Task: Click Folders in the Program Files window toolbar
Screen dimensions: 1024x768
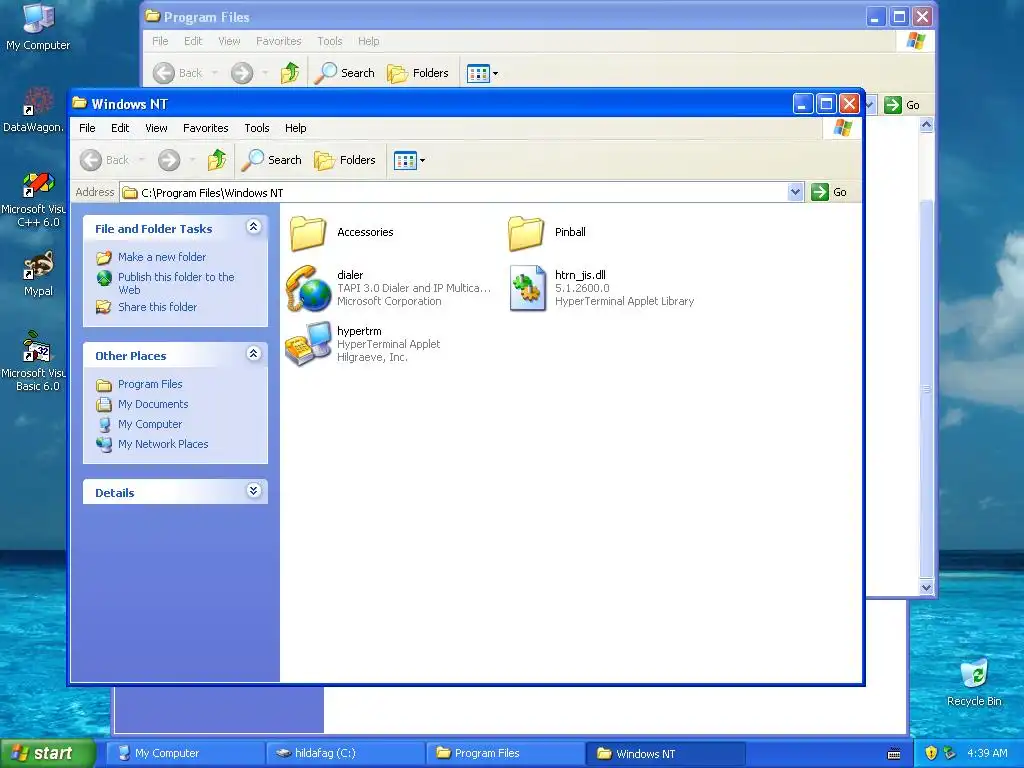Action: (x=418, y=73)
